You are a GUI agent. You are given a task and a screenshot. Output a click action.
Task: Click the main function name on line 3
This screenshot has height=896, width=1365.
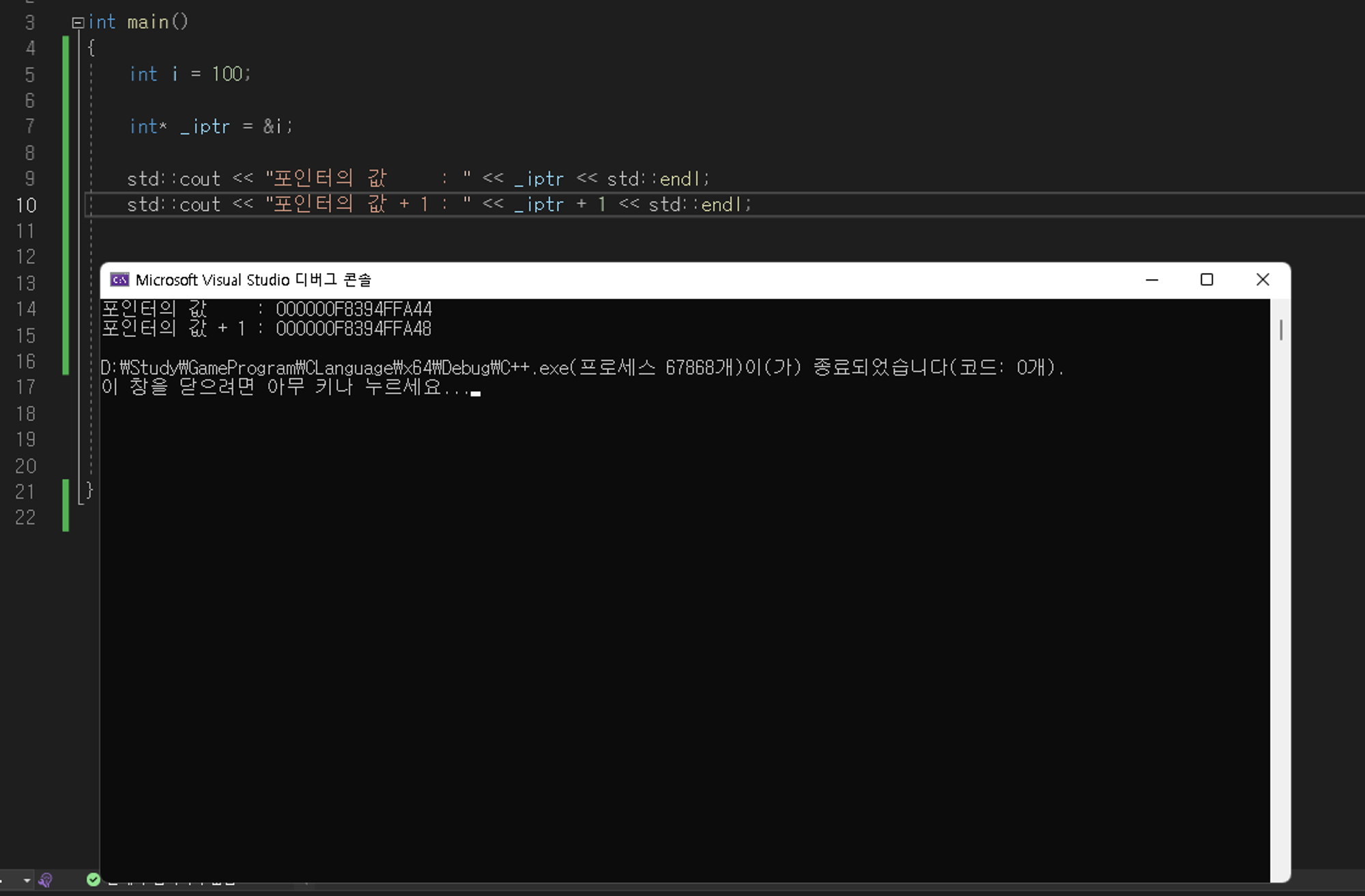coord(147,22)
